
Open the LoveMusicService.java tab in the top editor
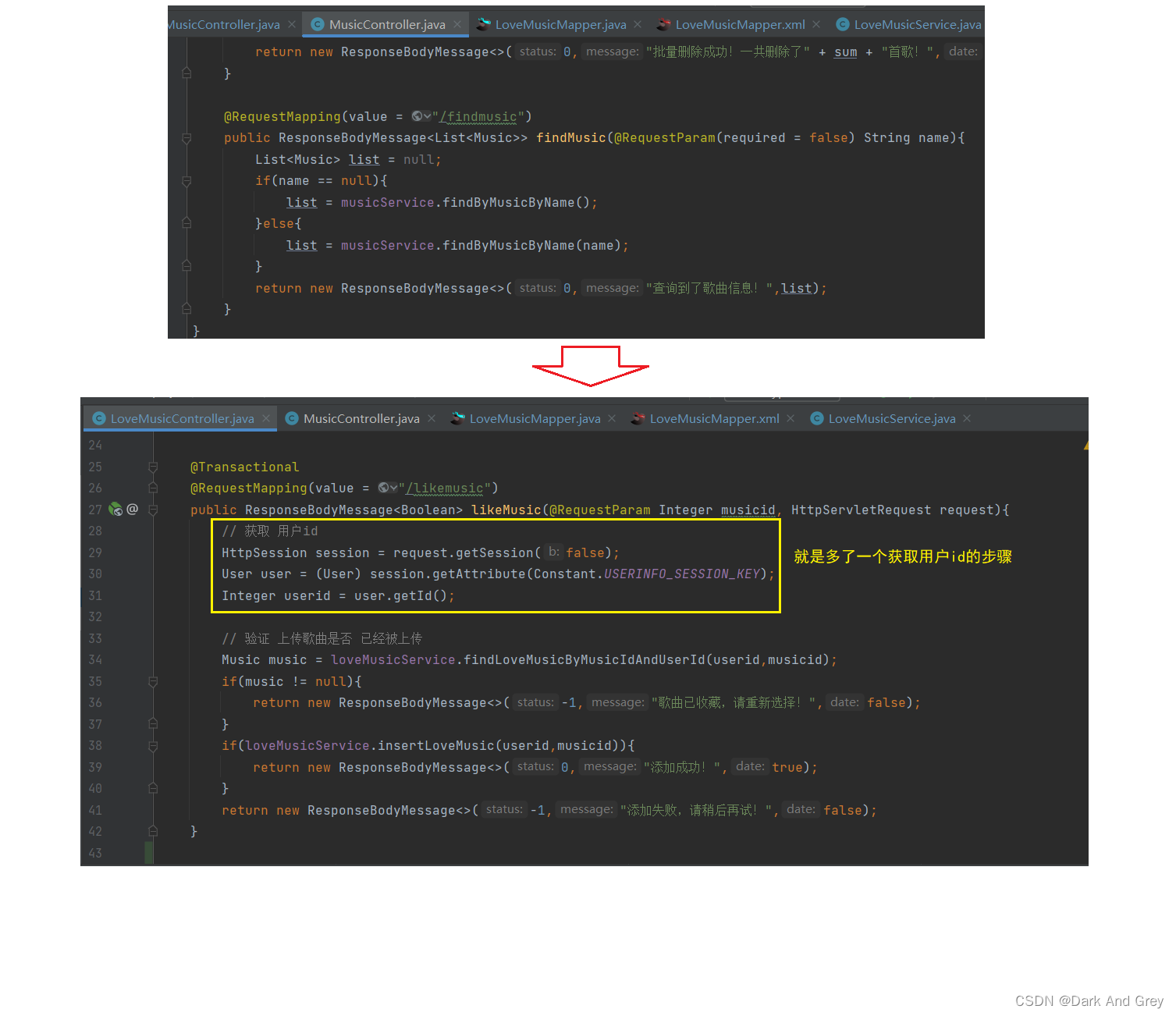point(909,24)
